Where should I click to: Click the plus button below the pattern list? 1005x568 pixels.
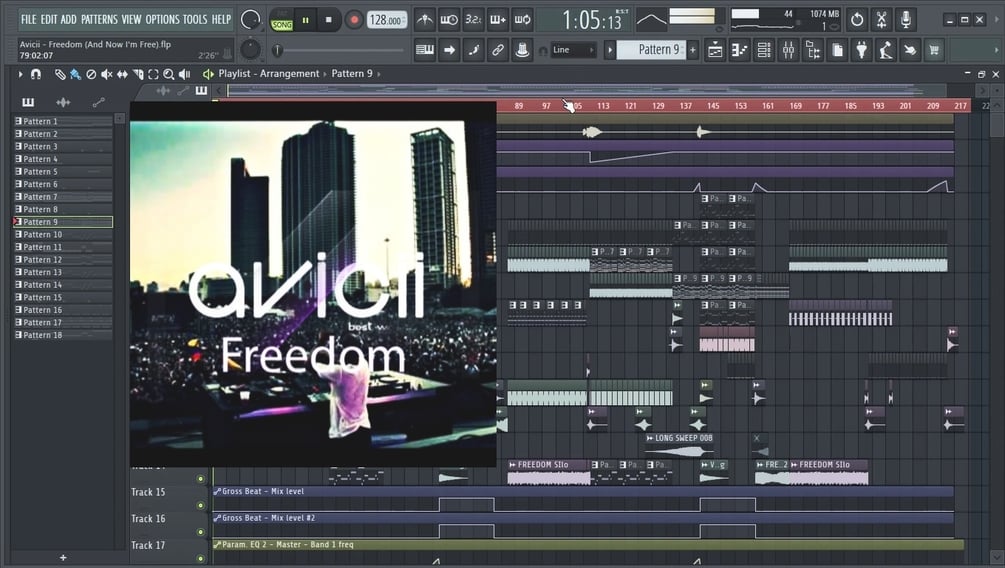63,558
